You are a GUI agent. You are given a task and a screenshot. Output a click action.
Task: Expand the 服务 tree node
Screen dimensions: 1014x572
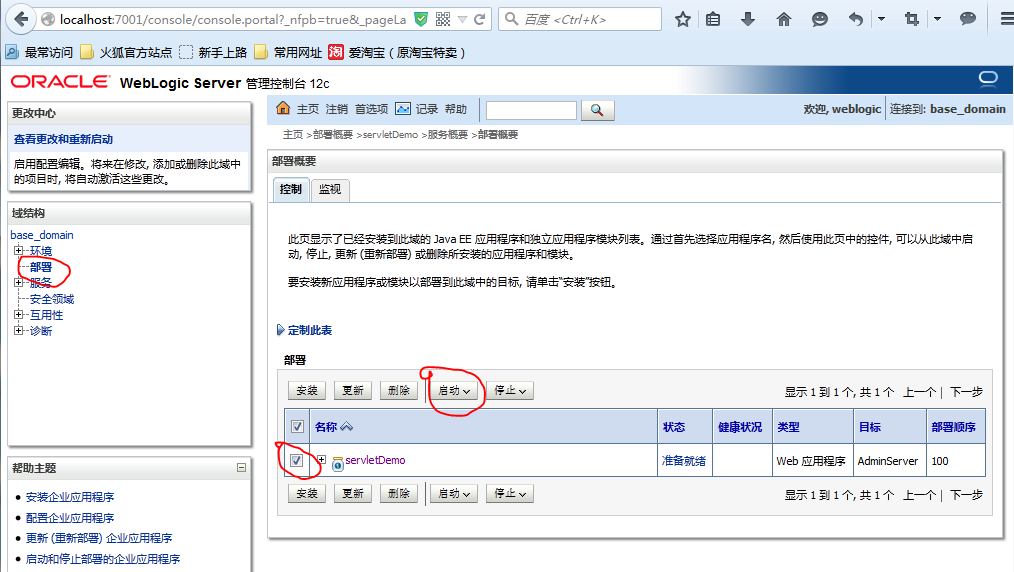18,282
